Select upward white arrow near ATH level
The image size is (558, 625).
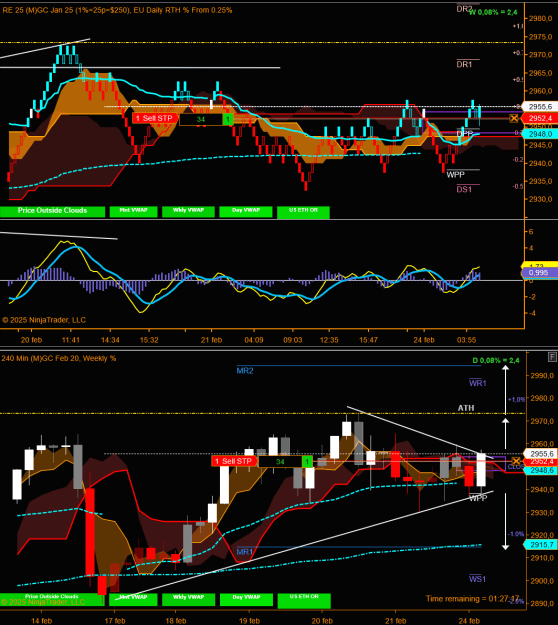(x=505, y=434)
